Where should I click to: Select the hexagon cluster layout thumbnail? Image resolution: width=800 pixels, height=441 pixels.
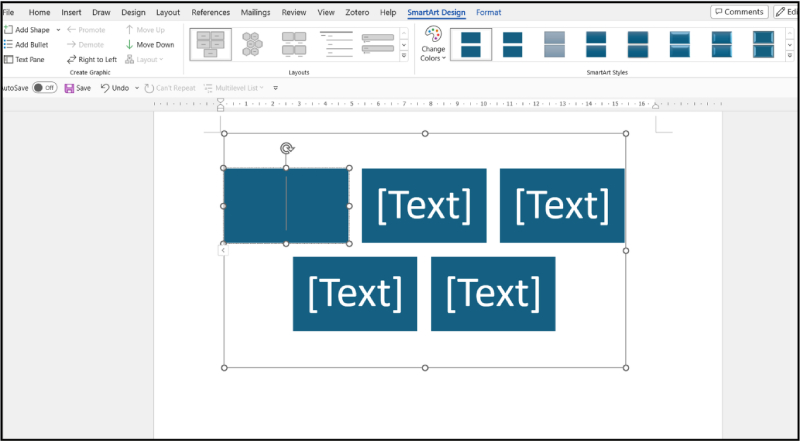point(252,44)
